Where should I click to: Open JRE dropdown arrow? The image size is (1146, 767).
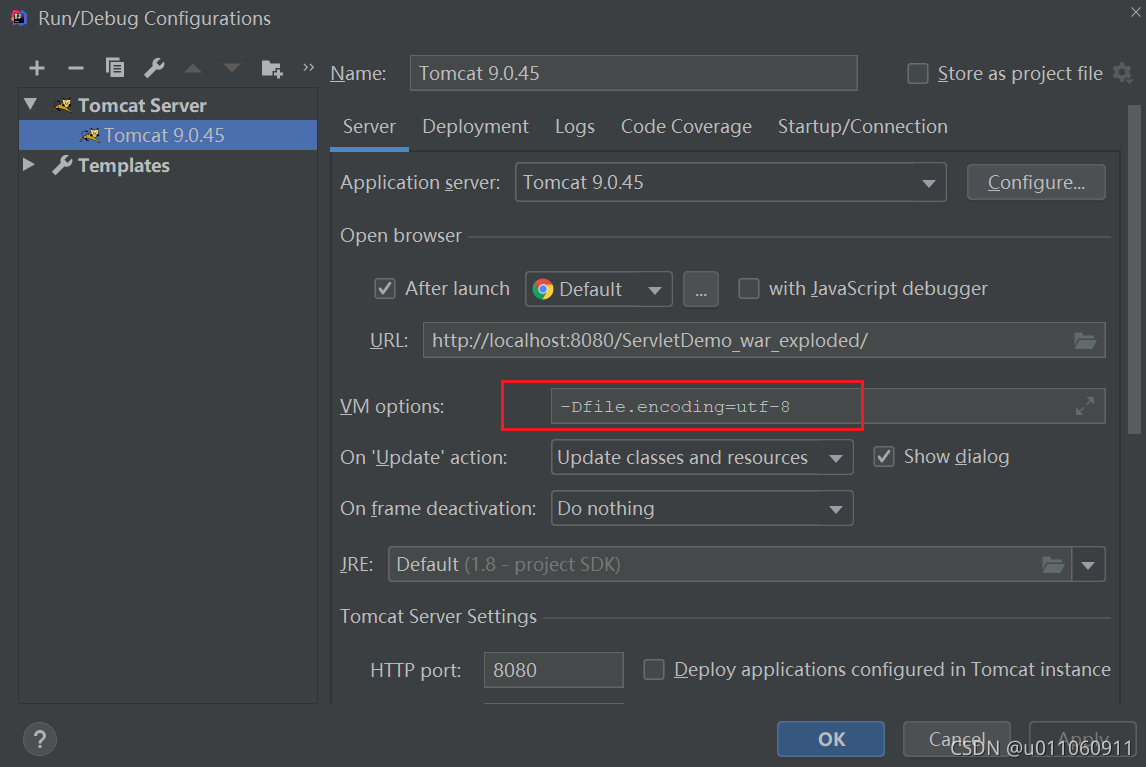[x=1088, y=564]
